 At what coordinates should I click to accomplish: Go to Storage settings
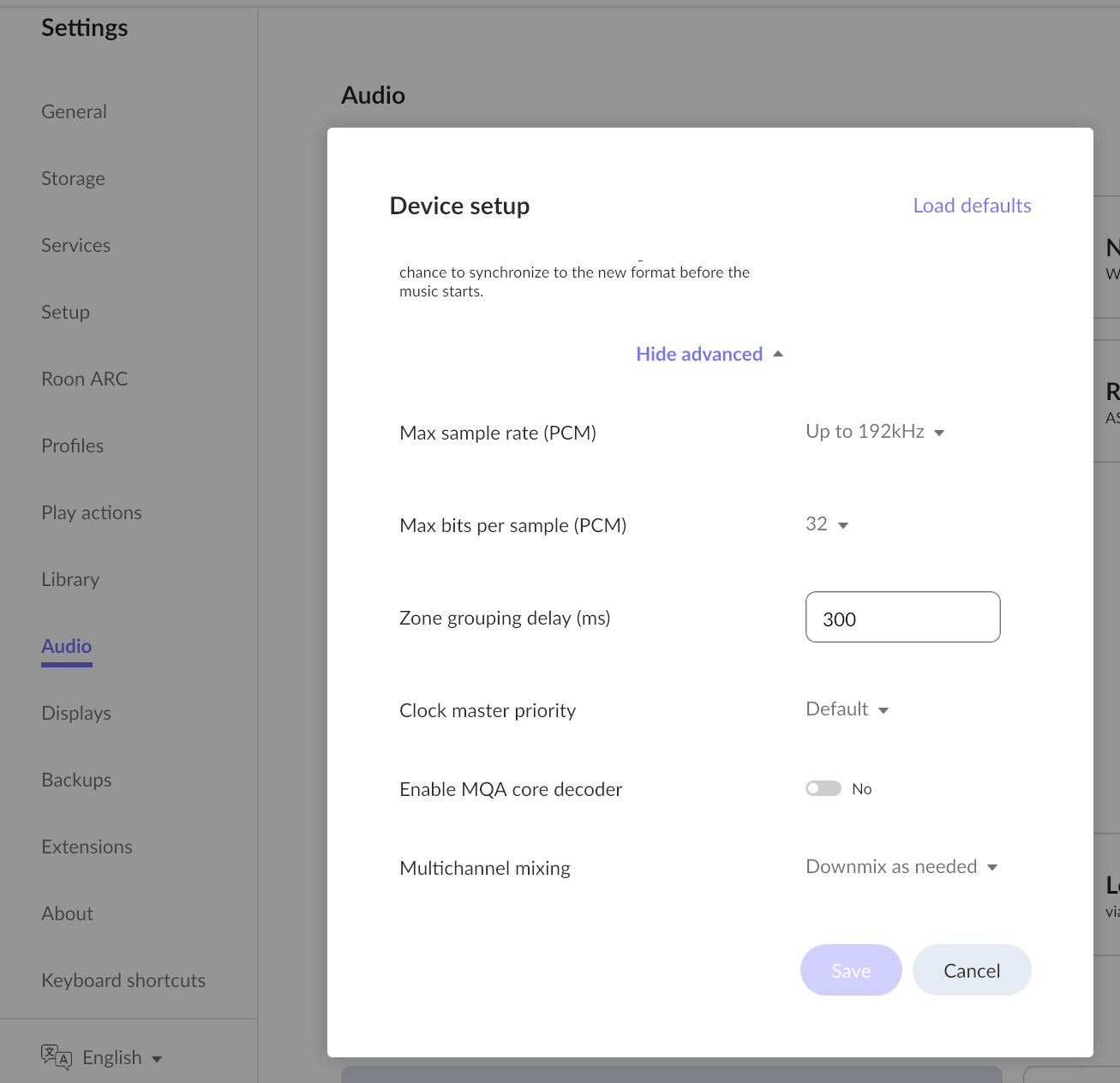pos(74,179)
